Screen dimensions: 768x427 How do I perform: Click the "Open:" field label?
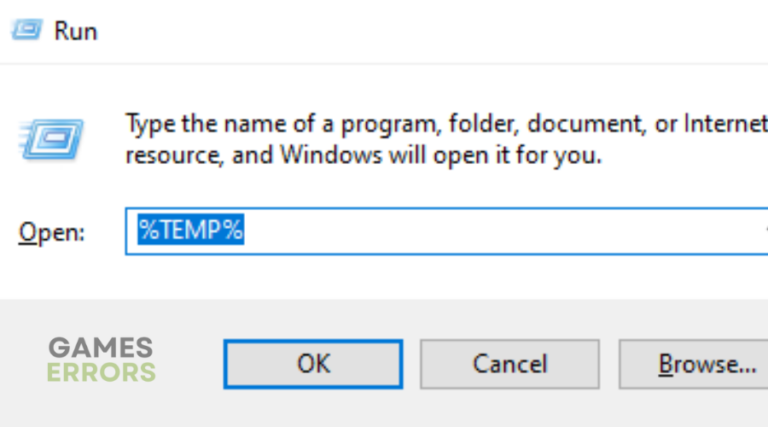[x=52, y=232]
